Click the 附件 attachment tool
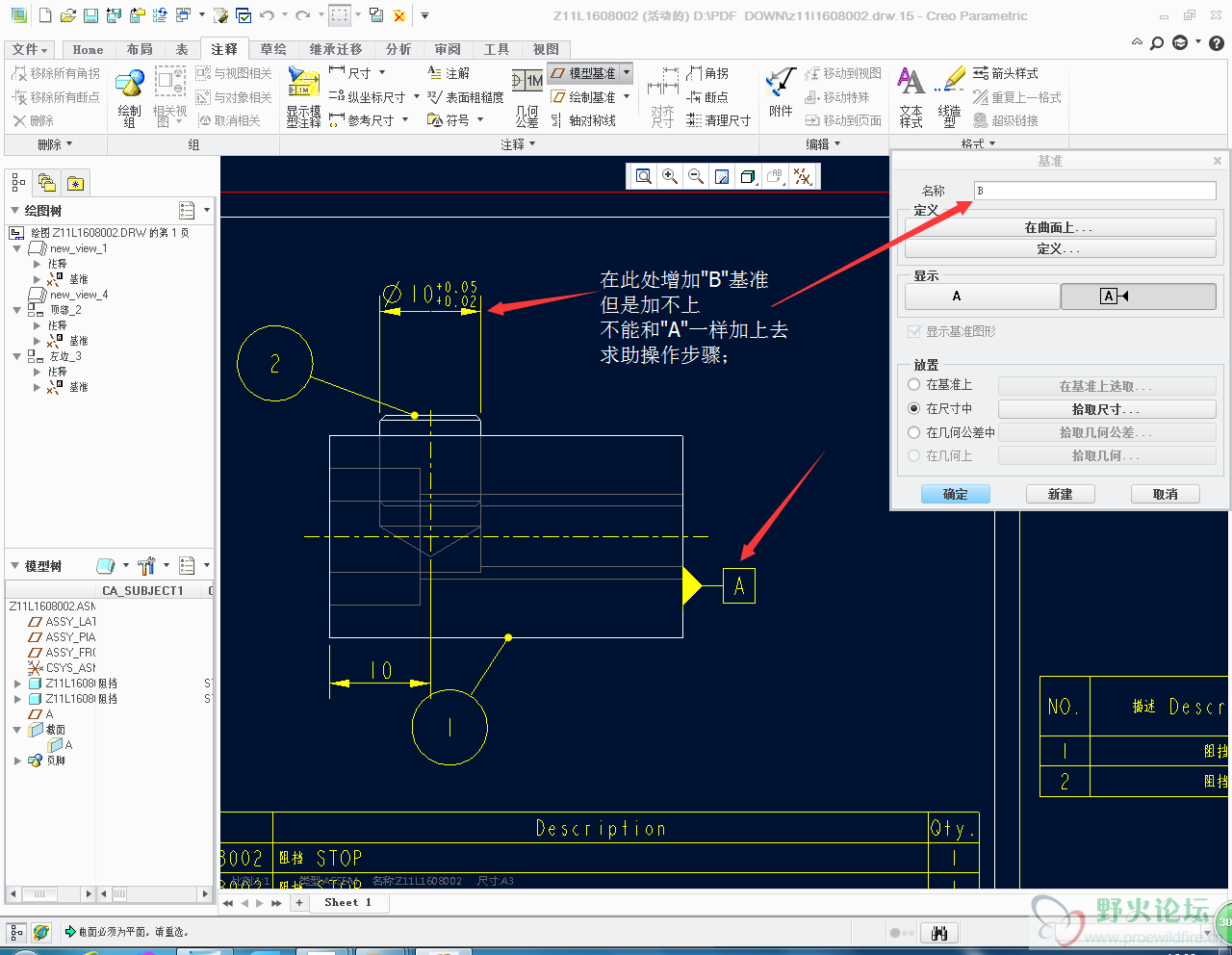The width and height of the screenshot is (1232, 955). (x=781, y=92)
